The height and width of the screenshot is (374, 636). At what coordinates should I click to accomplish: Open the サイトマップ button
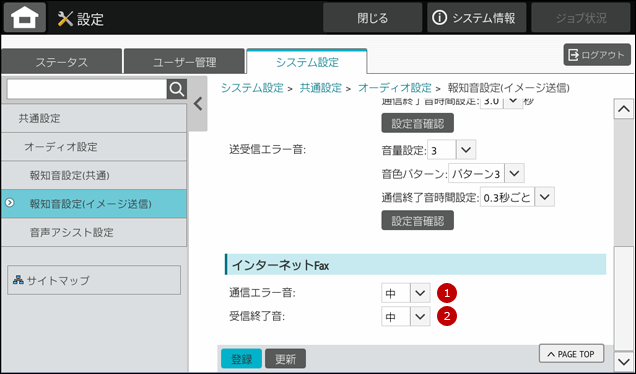(x=94, y=280)
